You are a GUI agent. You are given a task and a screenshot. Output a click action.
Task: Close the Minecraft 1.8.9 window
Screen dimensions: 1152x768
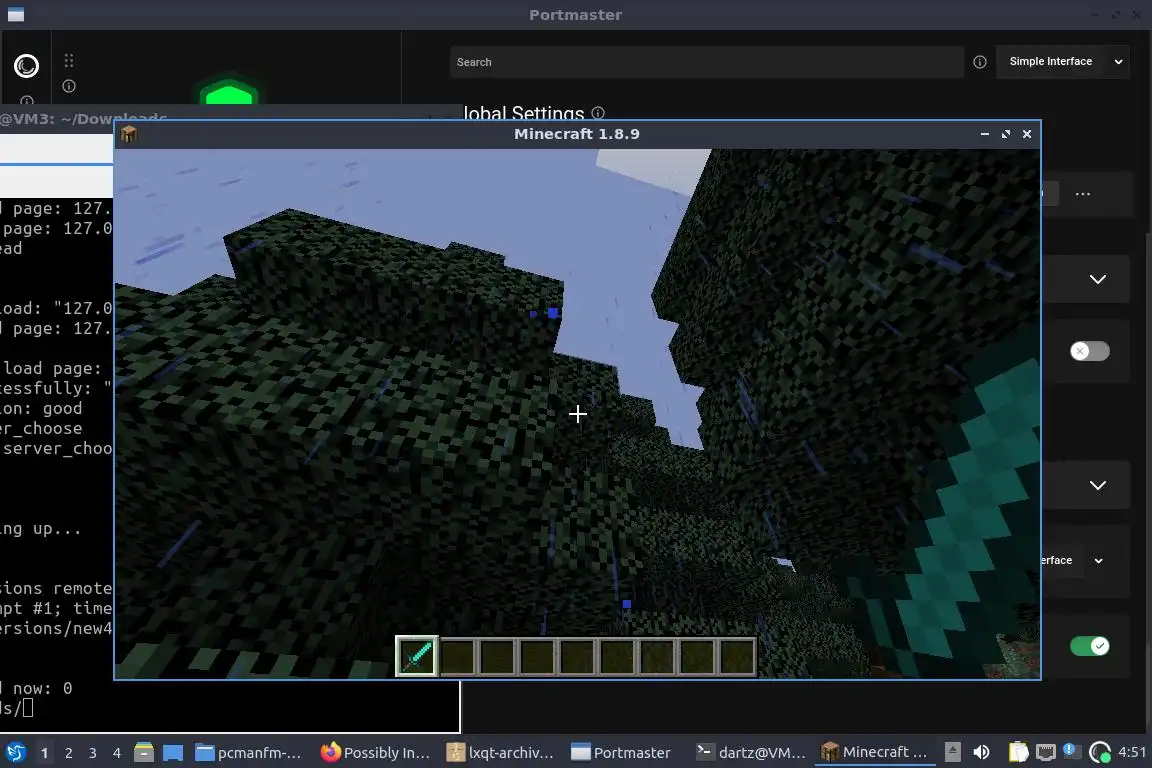coord(1027,134)
